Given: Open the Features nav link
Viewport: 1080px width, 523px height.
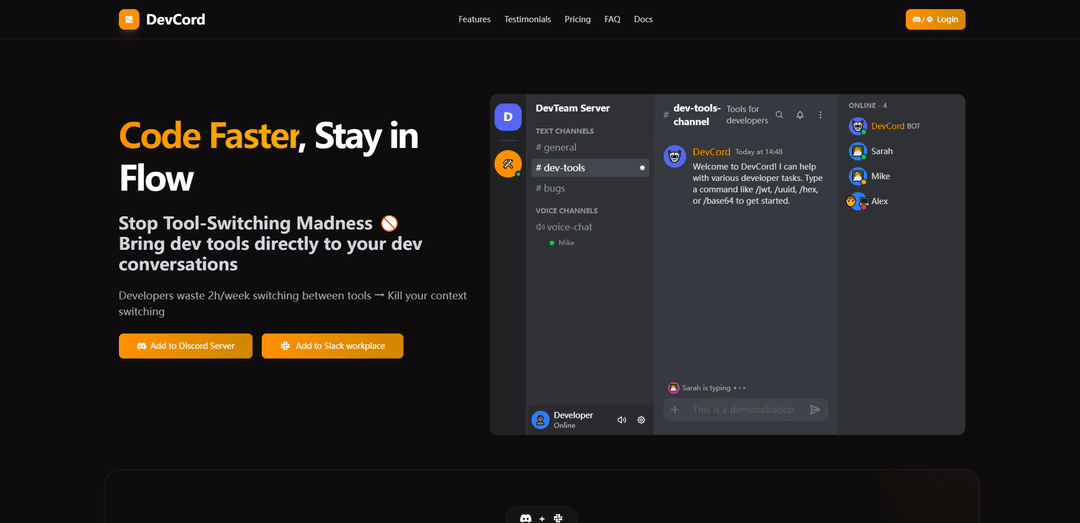Looking at the screenshot, I should [475, 19].
